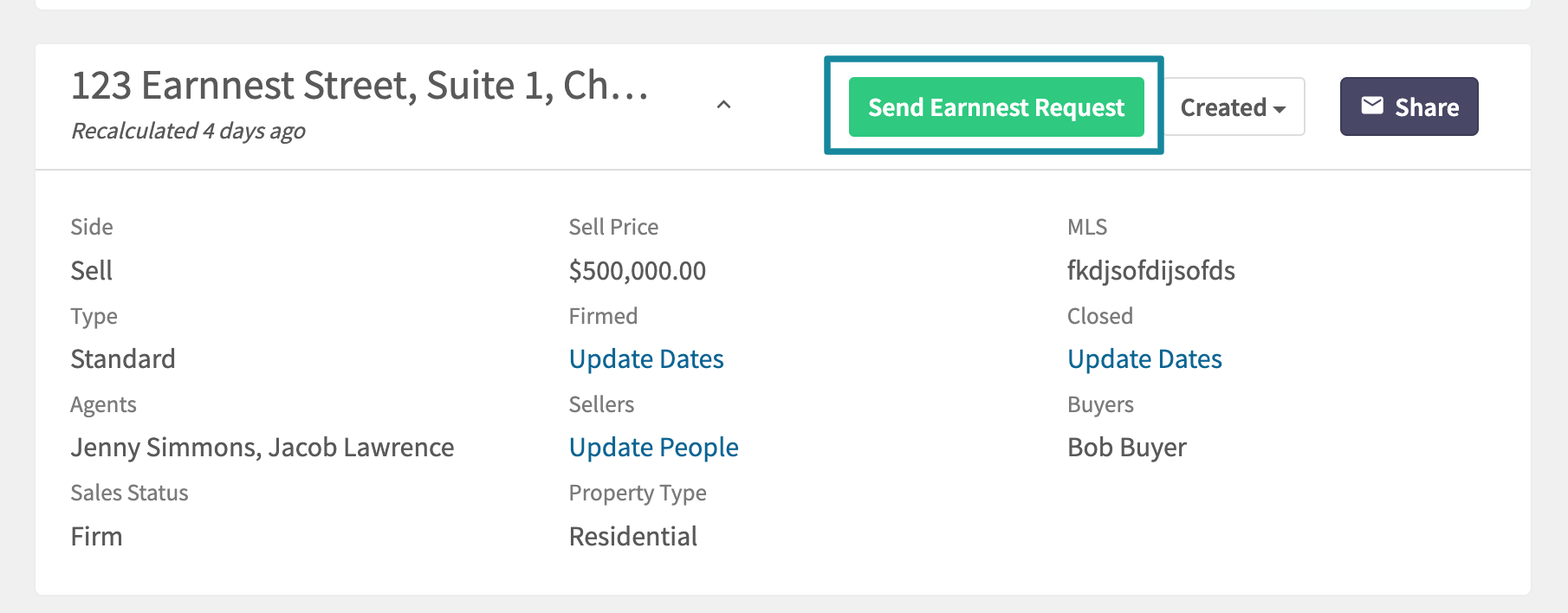Click the Update People link under Sellers
This screenshot has height=613, width=1568.
pyautogui.click(x=654, y=448)
